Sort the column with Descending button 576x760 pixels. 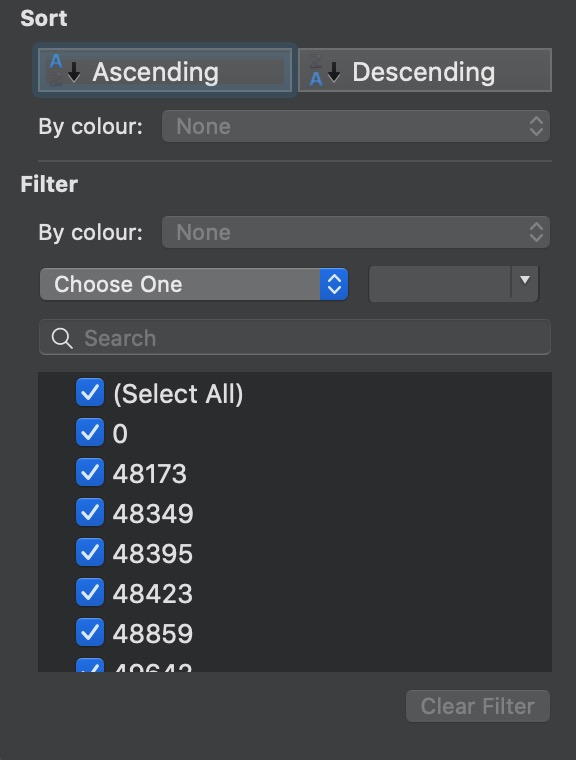pos(425,70)
